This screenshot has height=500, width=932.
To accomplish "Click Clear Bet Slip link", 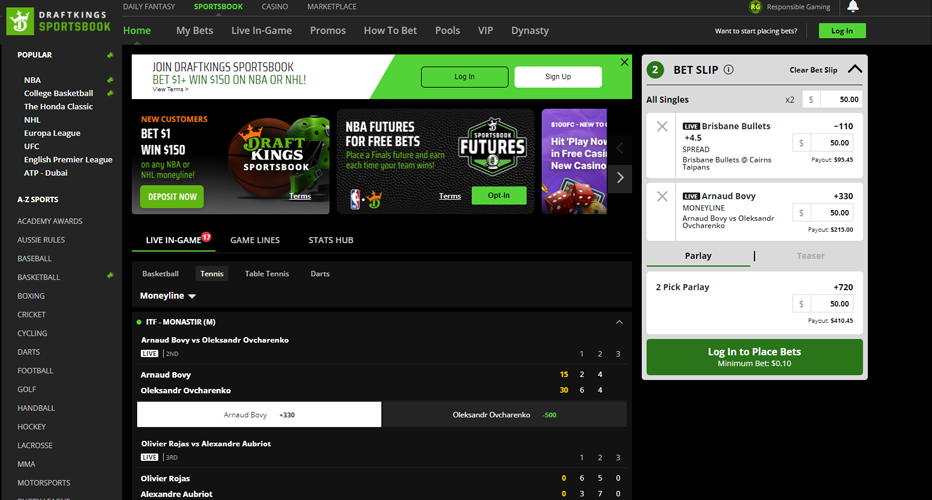I will click(813, 70).
